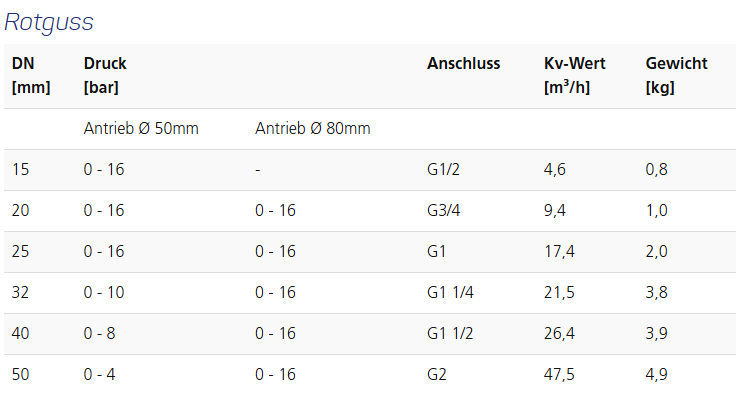The height and width of the screenshot is (398, 736).
Task: Click the G1 1/4 connection cell
Action: pos(450,292)
